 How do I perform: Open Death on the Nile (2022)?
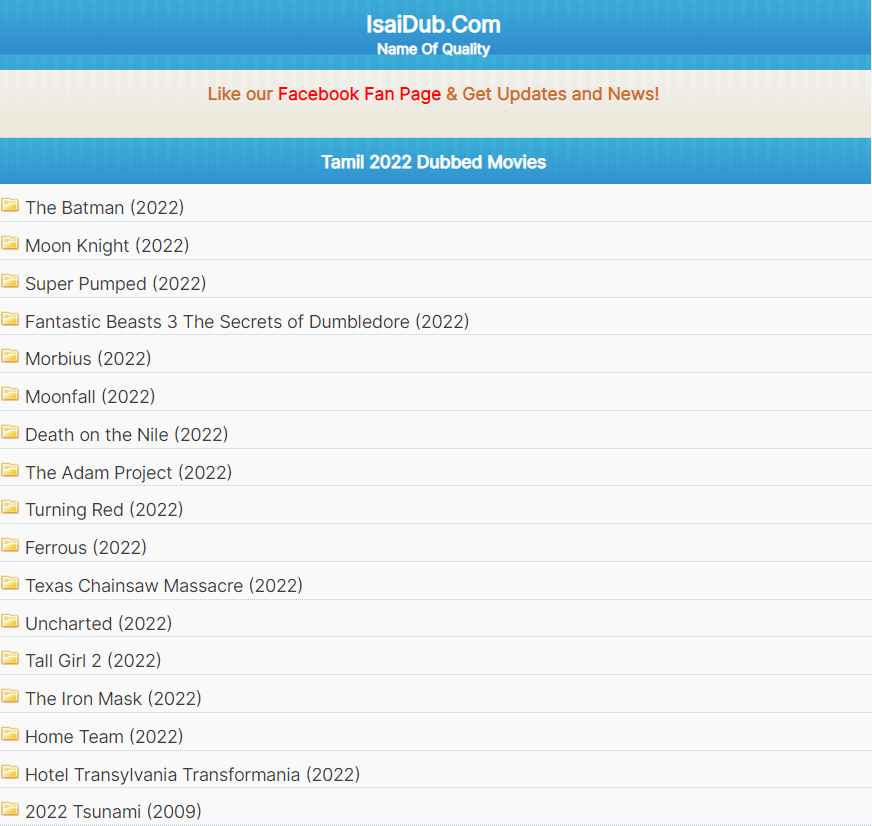pos(127,434)
